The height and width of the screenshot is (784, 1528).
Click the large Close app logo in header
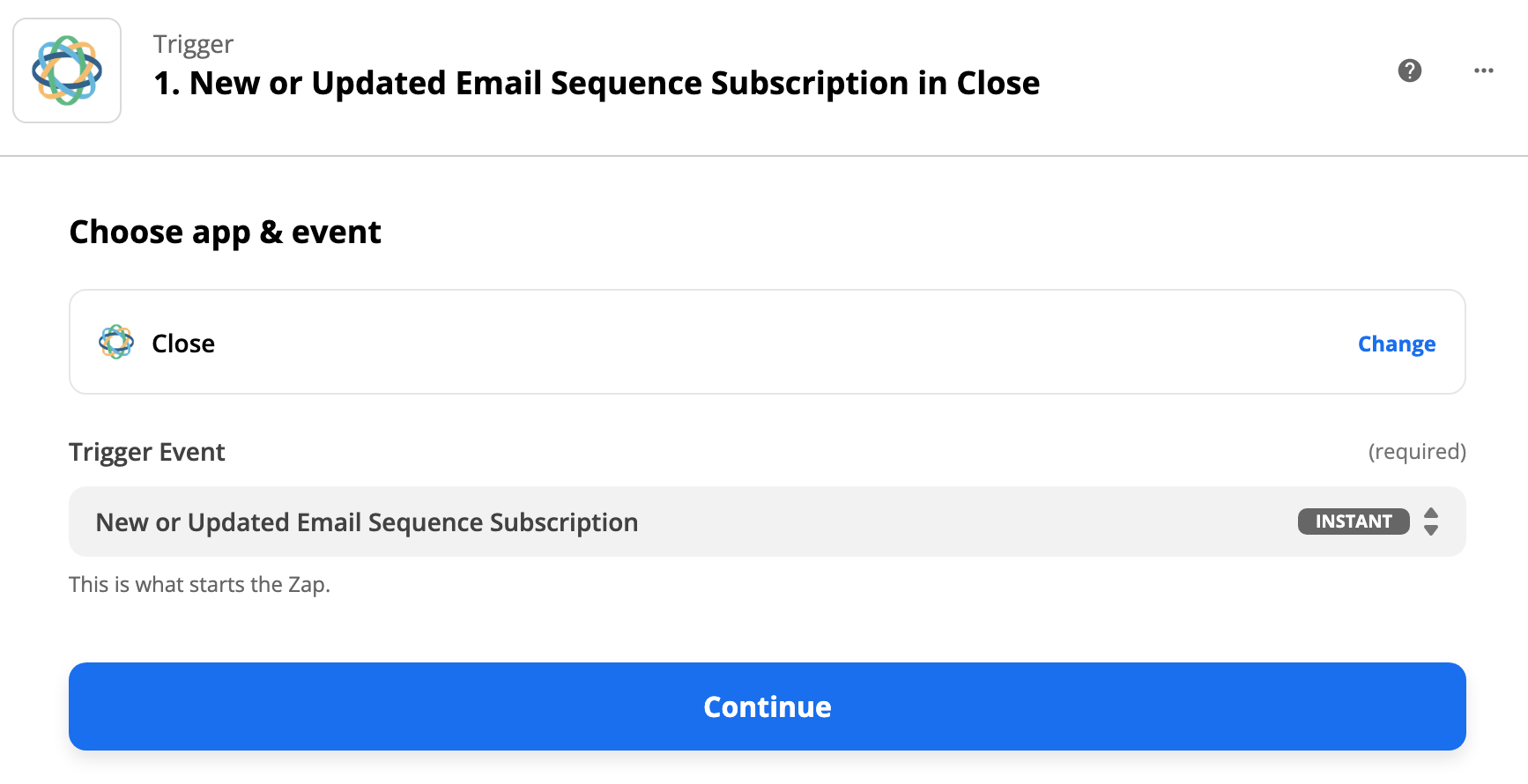tap(67, 70)
